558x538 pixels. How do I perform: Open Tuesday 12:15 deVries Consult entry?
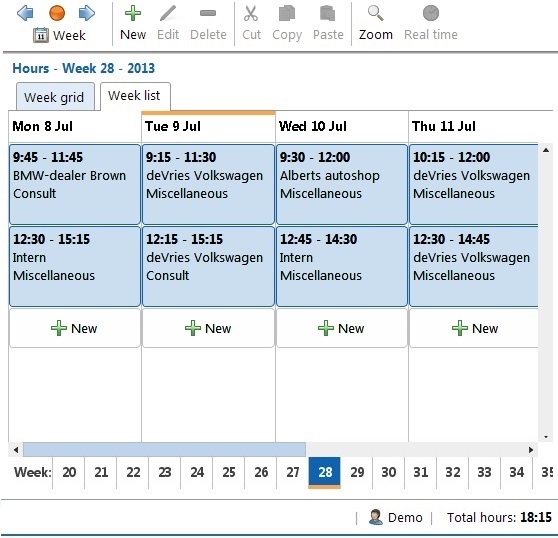[x=208, y=266]
